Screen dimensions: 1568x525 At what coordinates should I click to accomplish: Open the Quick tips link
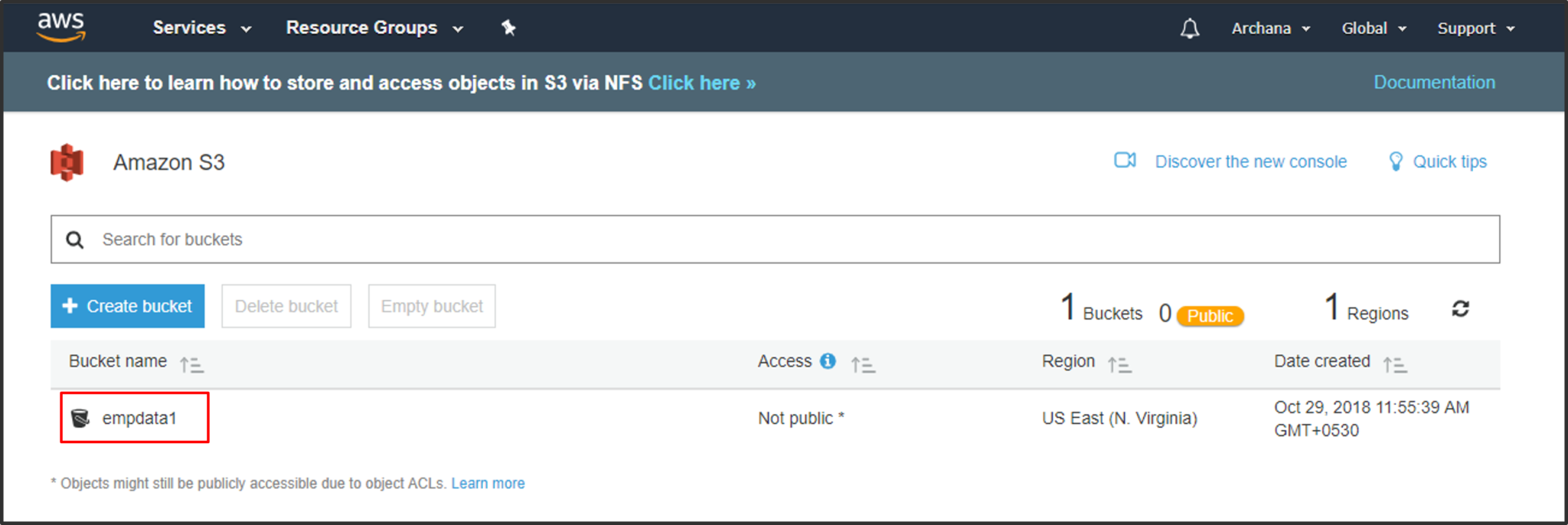(x=1450, y=161)
